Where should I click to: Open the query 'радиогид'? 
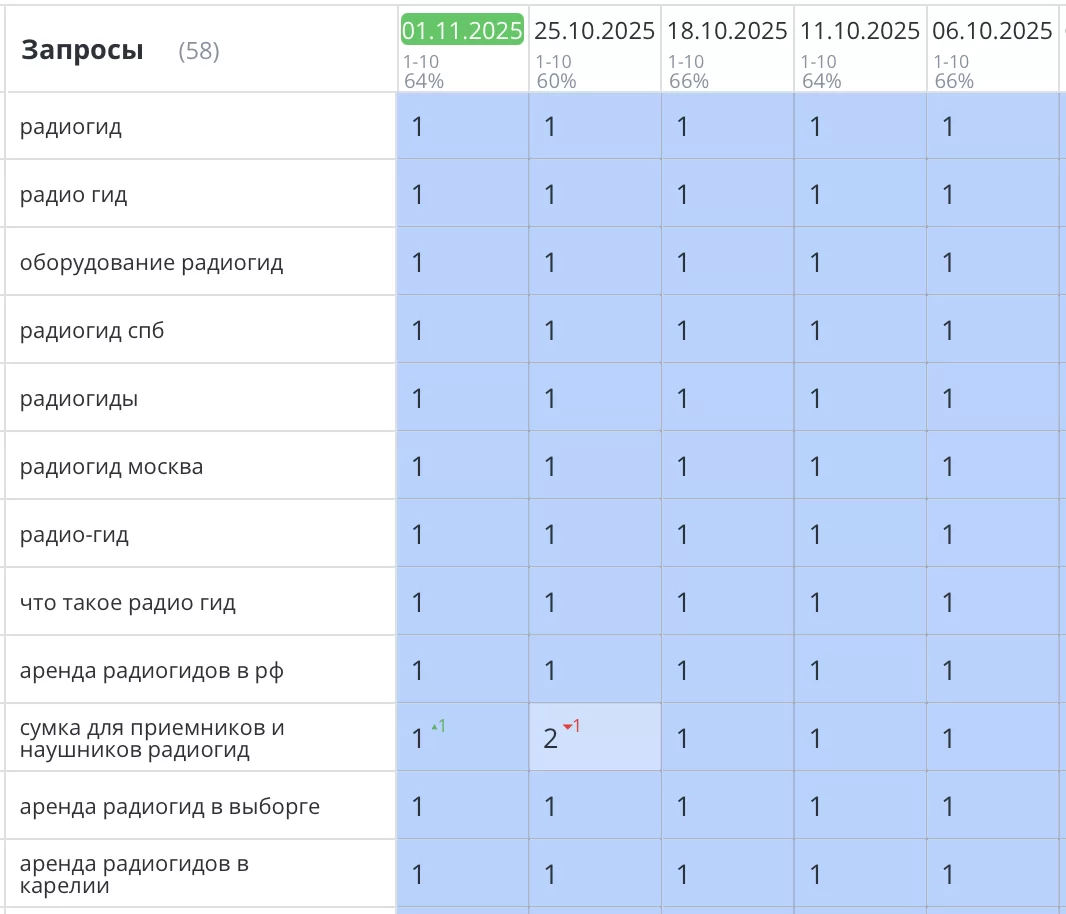pos(71,127)
